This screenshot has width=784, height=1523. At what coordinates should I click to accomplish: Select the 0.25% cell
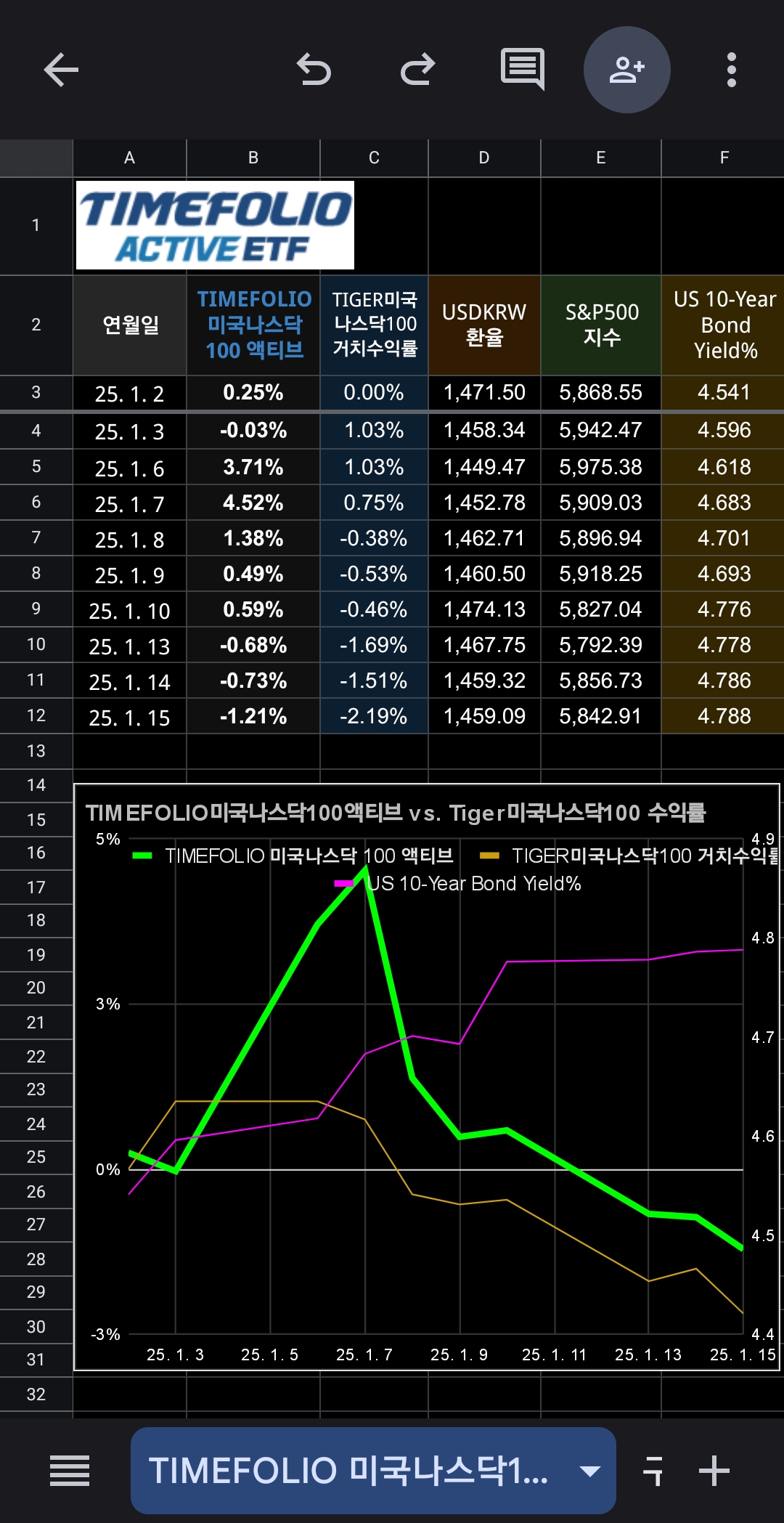pyautogui.click(x=253, y=393)
